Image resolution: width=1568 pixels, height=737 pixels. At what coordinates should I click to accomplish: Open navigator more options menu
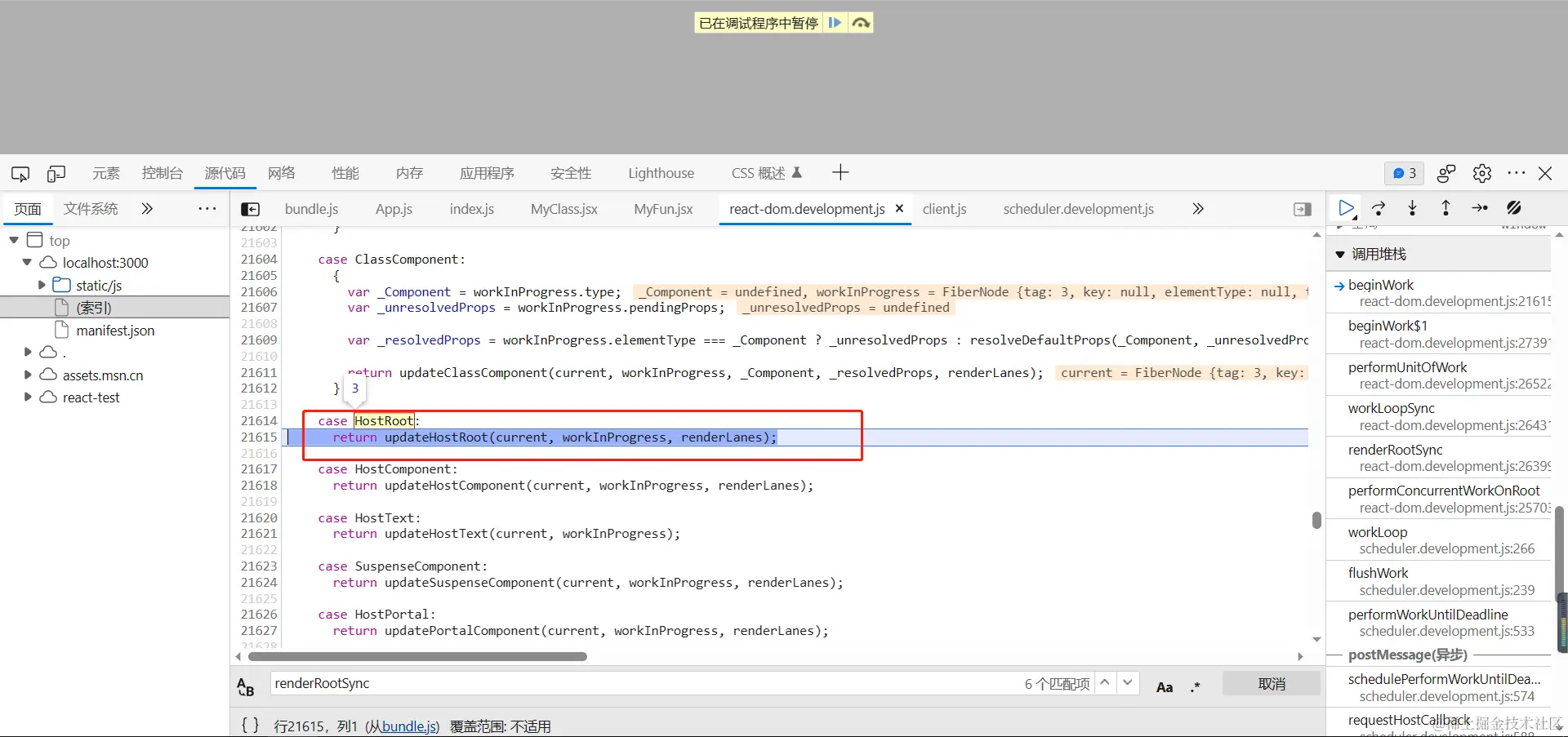point(207,209)
